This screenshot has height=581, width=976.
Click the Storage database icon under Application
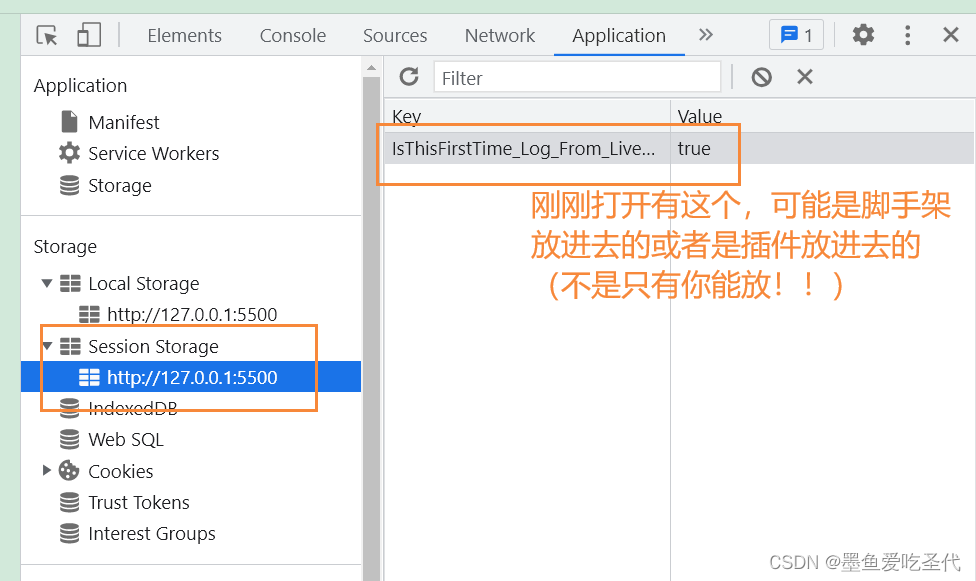coord(70,185)
